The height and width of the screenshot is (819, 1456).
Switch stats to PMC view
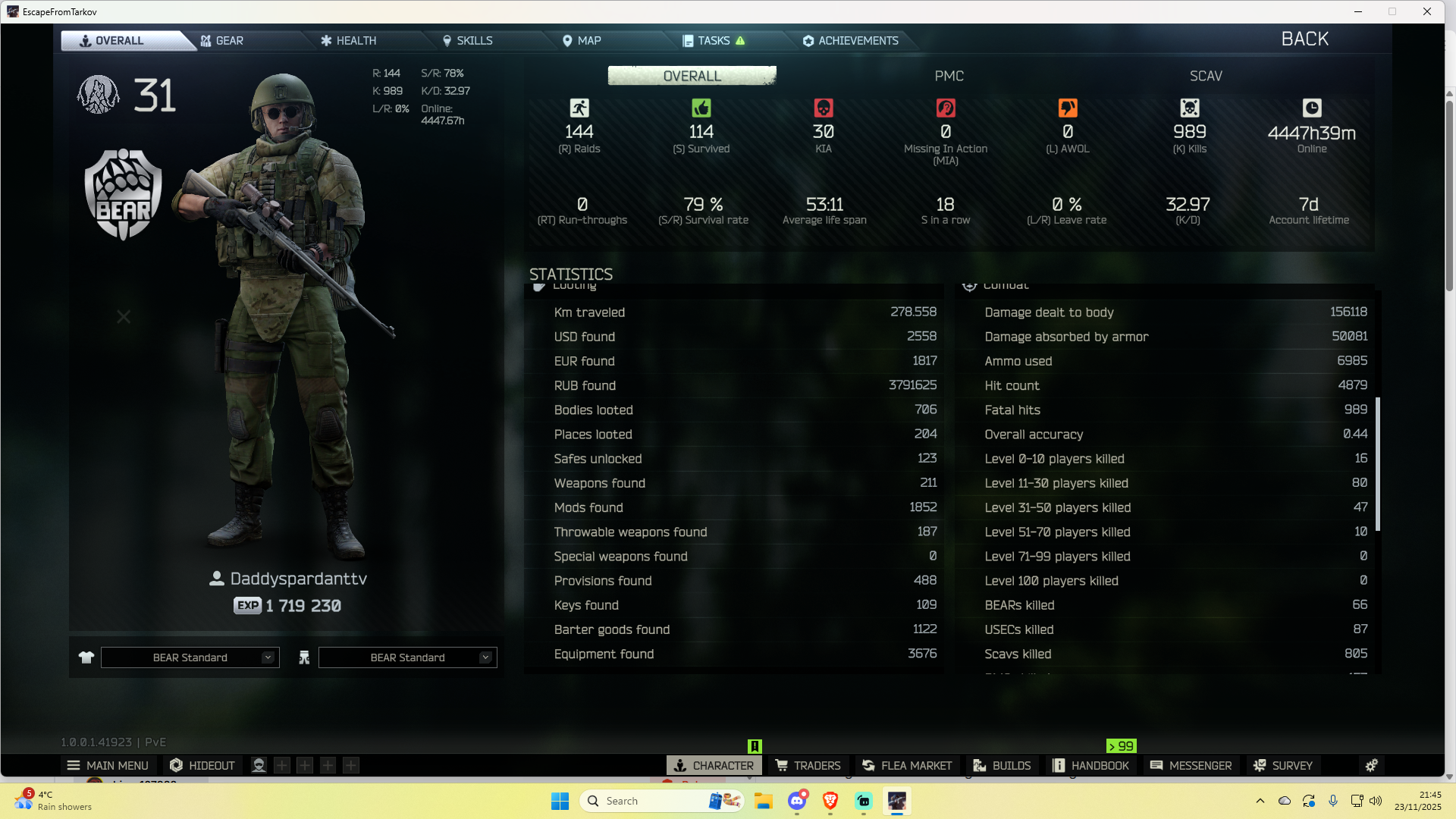pos(949,76)
